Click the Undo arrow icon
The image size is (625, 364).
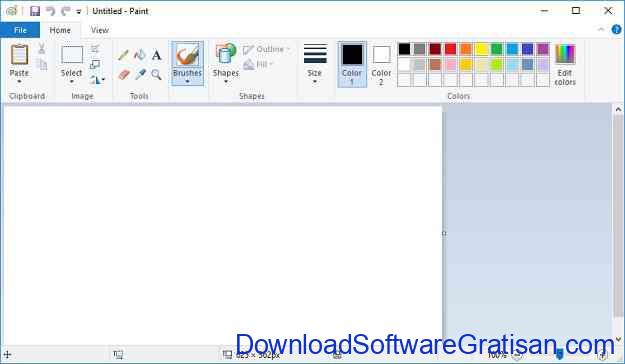tap(50, 11)
